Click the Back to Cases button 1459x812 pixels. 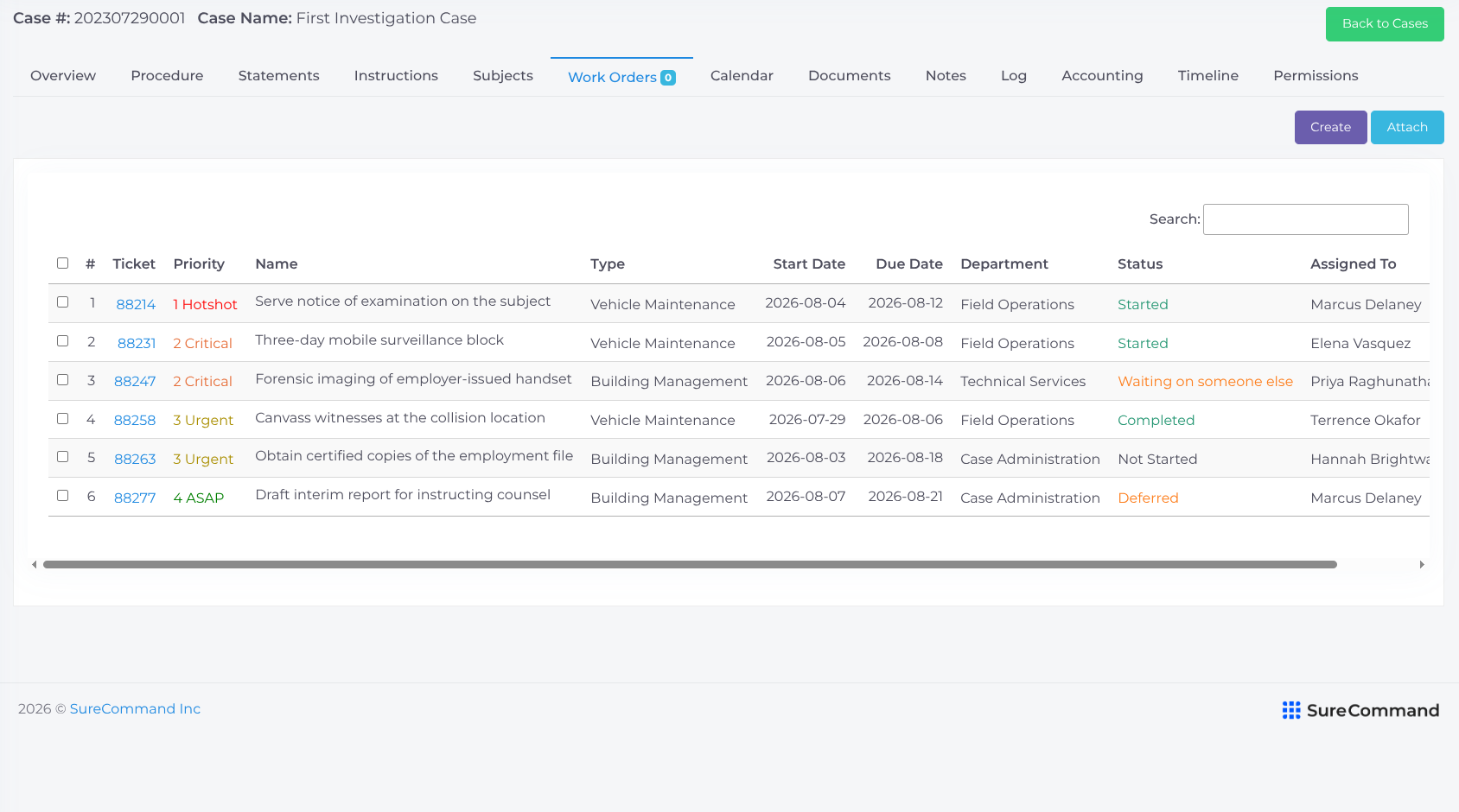click(x=1385, y=24)
